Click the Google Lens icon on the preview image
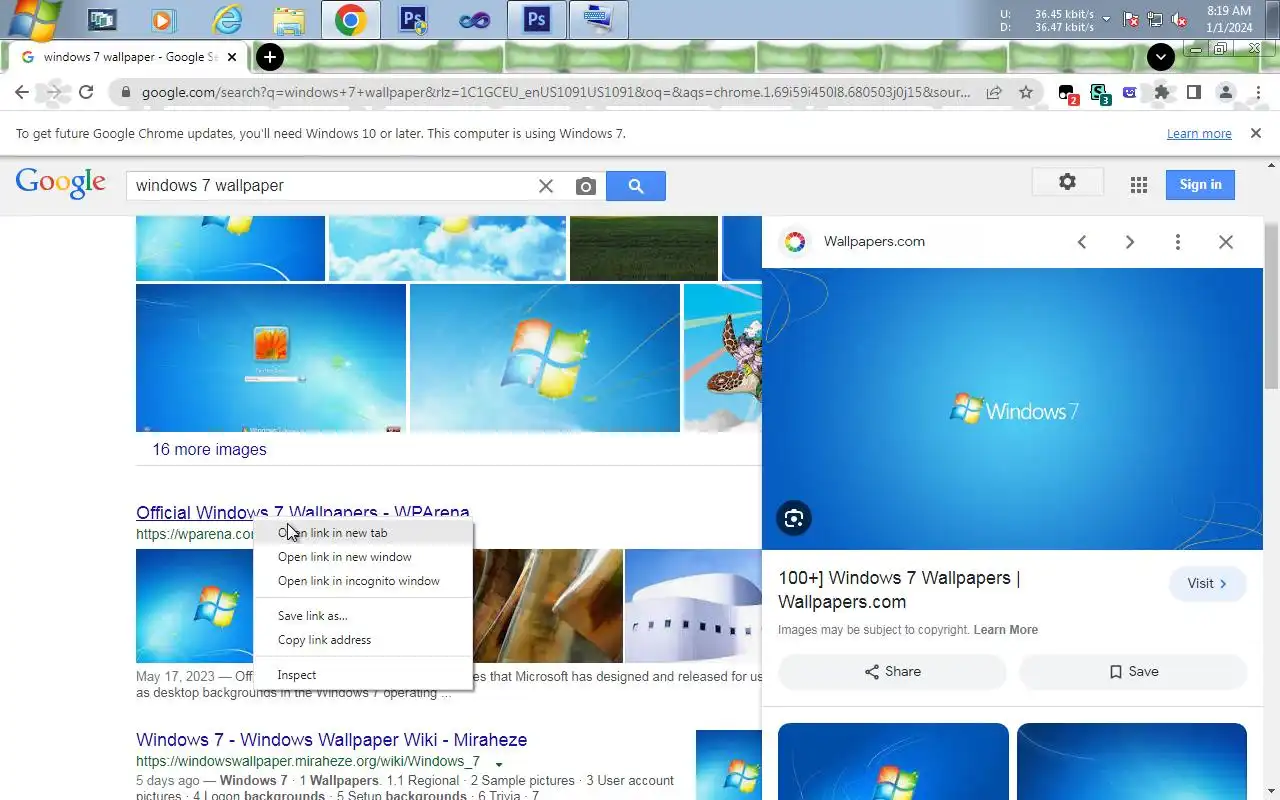1280x800 pixels. point(794,518)
